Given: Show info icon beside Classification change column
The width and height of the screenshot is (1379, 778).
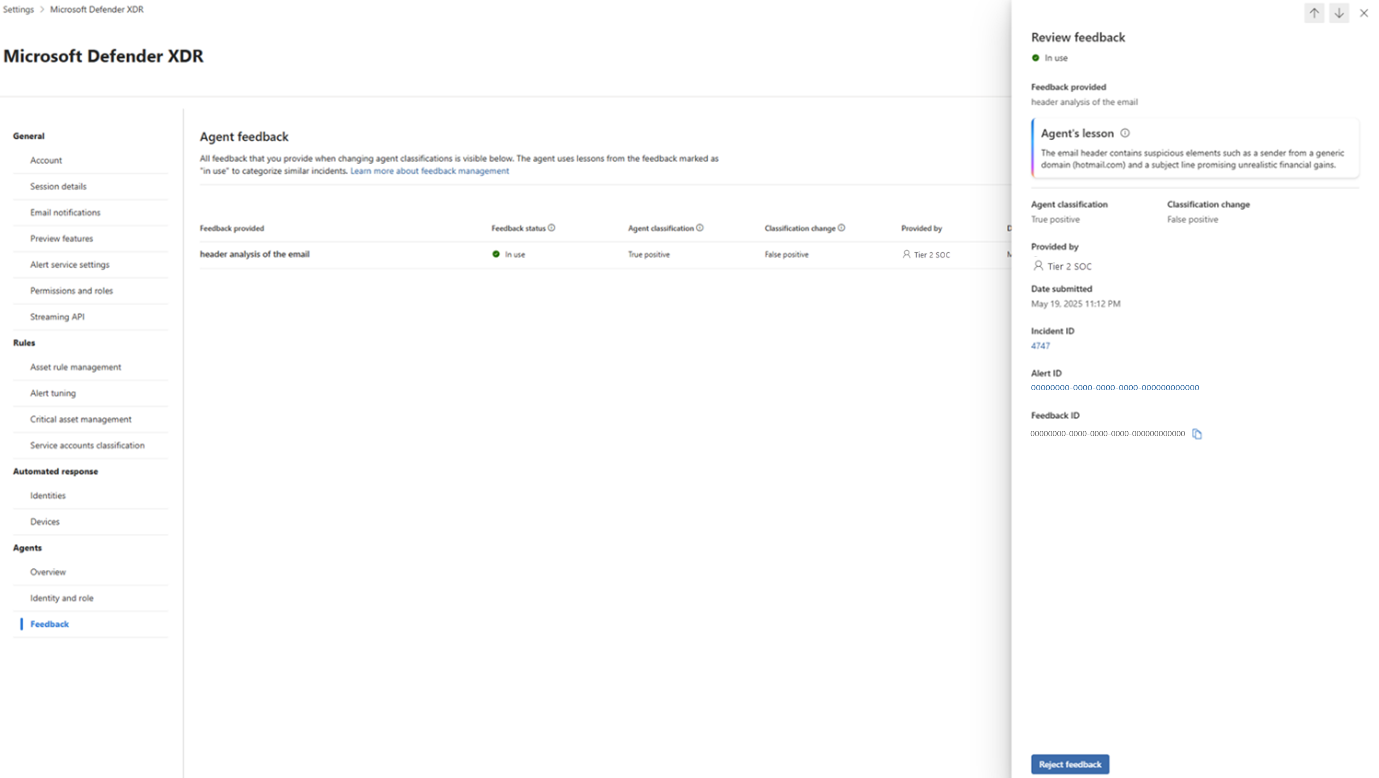Looking at the screenshot, I should (842, 228).
